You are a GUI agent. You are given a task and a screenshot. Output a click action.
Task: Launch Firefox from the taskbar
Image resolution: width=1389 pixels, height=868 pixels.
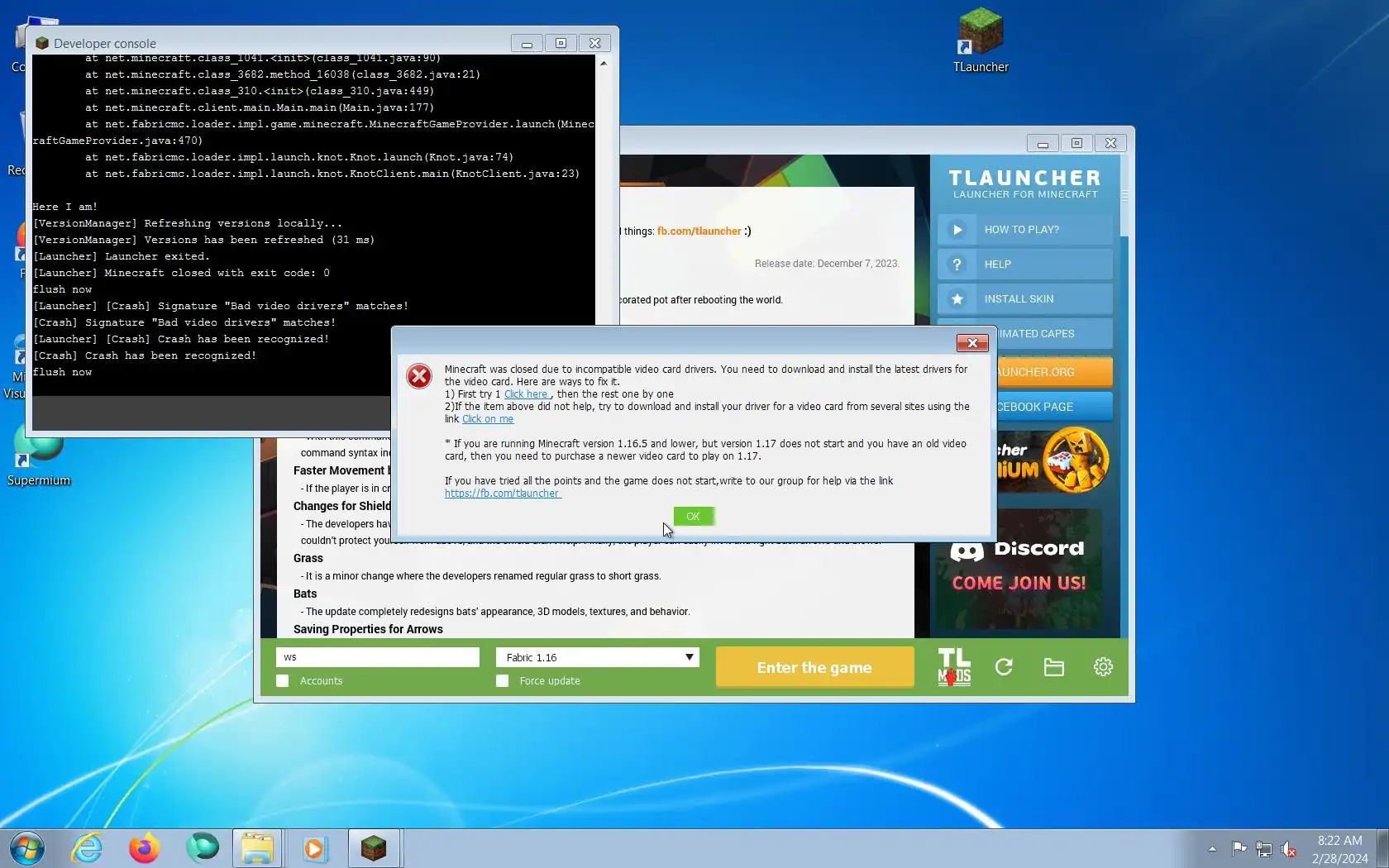tap(144, 848)
